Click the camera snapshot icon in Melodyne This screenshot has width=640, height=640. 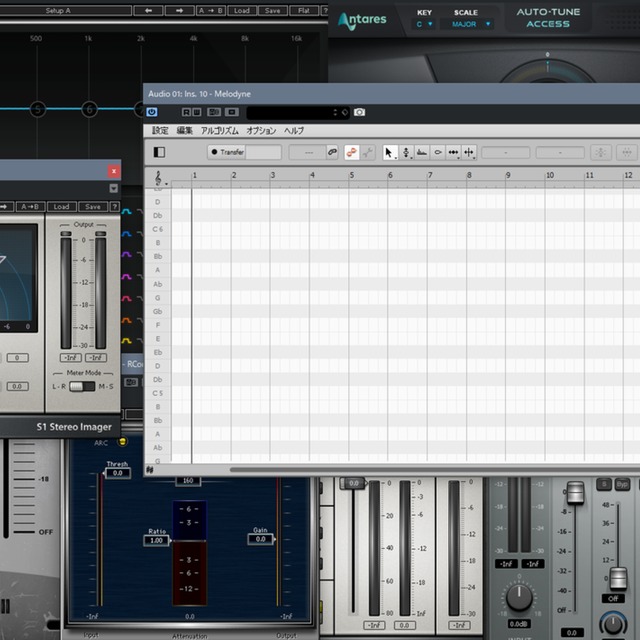click(x=359, y=112)
